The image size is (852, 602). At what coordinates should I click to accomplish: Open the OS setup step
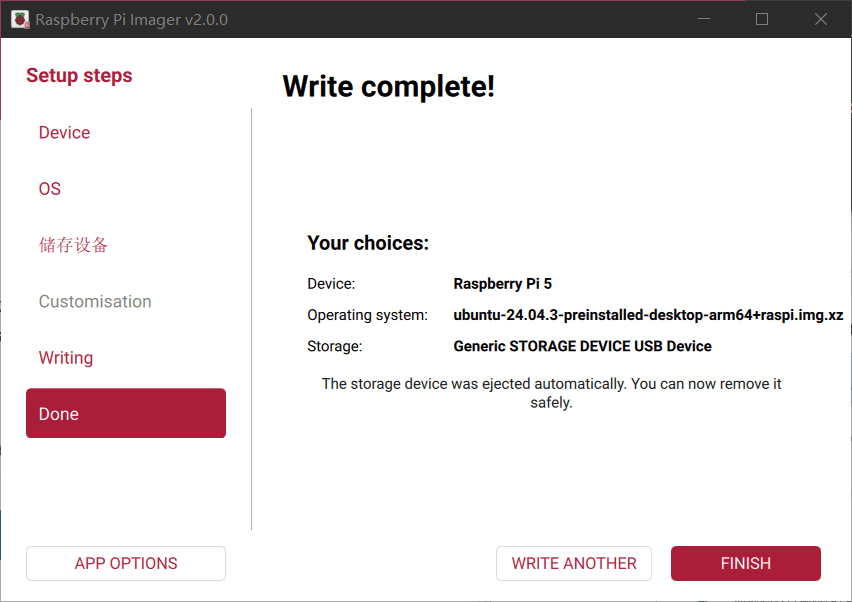pos(50,189)
